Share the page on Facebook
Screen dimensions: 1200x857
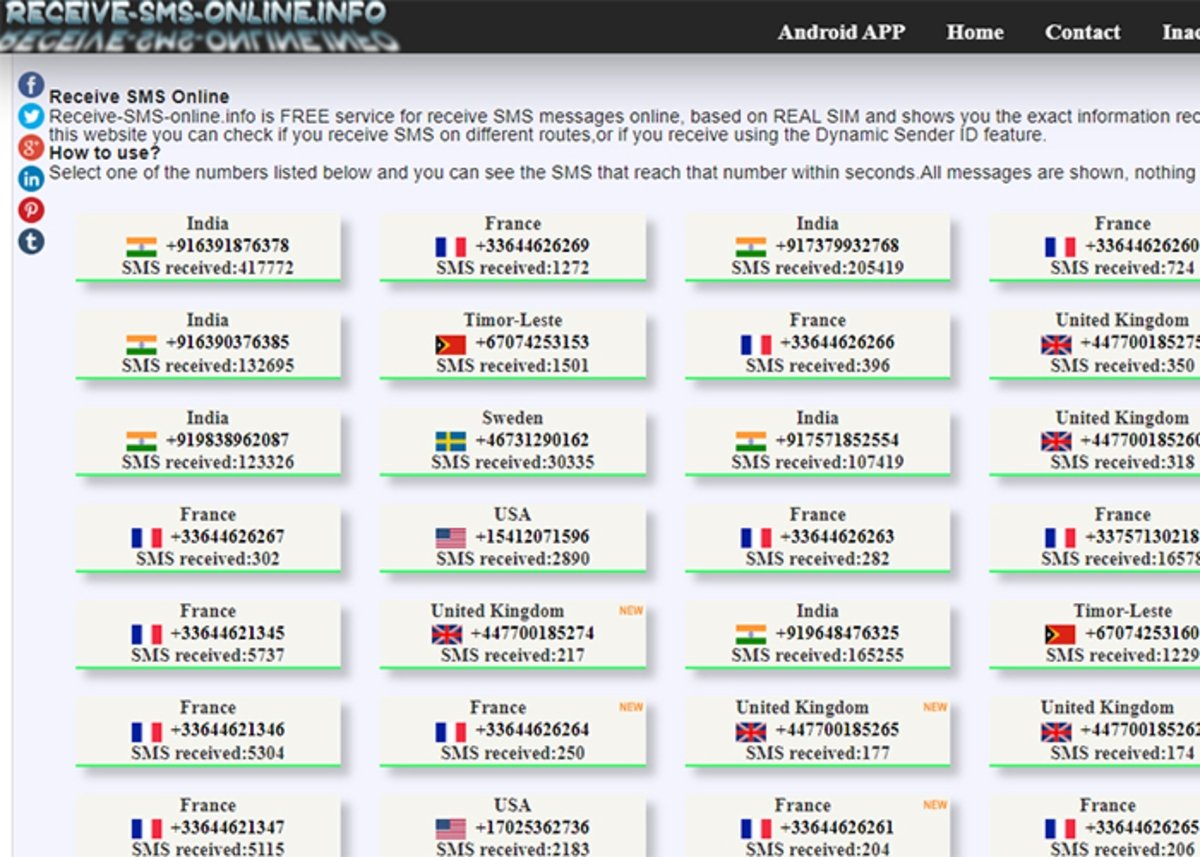pyautogui.click(x=31, y=86)
